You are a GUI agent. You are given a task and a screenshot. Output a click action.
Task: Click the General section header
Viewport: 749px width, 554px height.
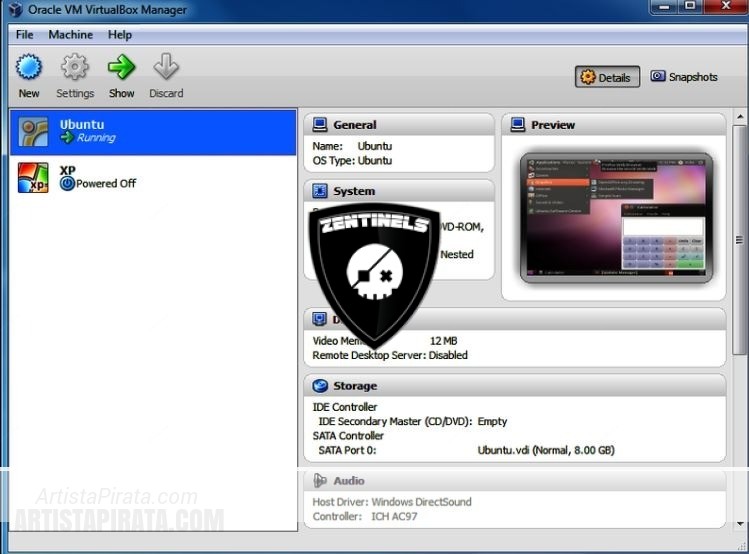tap(399, 125)
